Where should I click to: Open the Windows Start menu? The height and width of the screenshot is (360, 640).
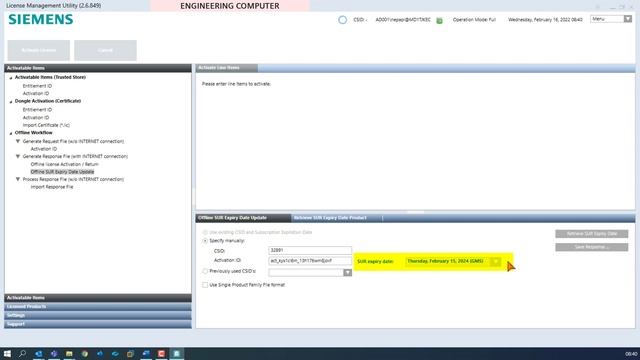coord(7,353)
